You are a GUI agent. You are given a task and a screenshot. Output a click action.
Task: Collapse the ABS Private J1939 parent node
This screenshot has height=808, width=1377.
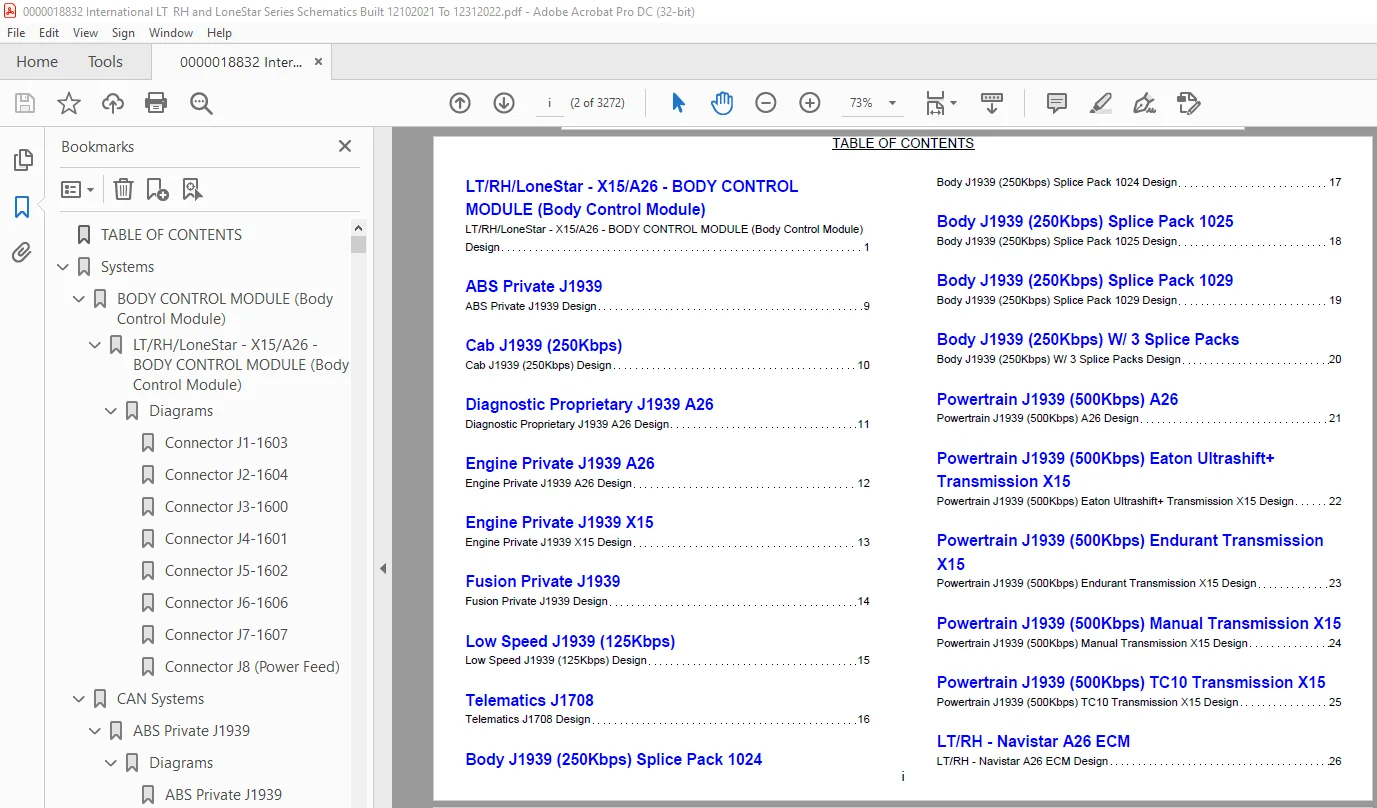pyautogui.click(x=95, y=731)
